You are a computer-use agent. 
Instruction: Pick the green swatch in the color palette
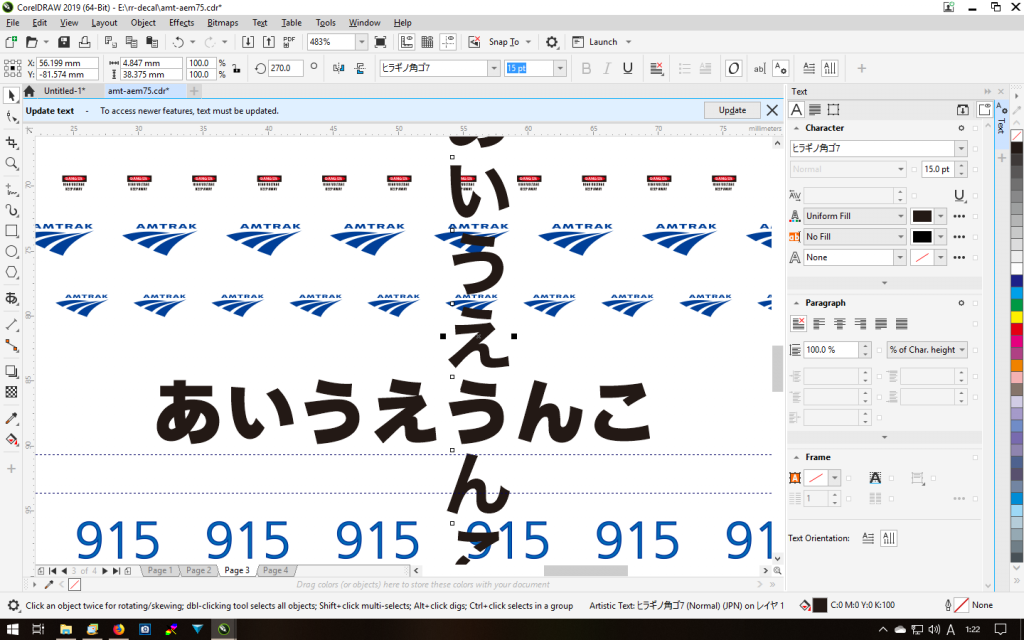(x=1016, y=305)
